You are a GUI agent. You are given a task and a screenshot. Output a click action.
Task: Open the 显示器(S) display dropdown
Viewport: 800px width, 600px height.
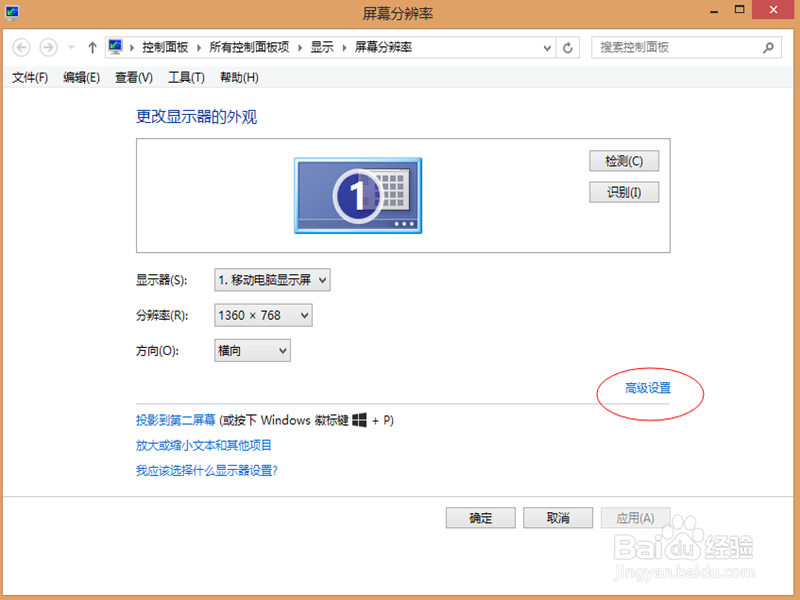tap(272, 280)
